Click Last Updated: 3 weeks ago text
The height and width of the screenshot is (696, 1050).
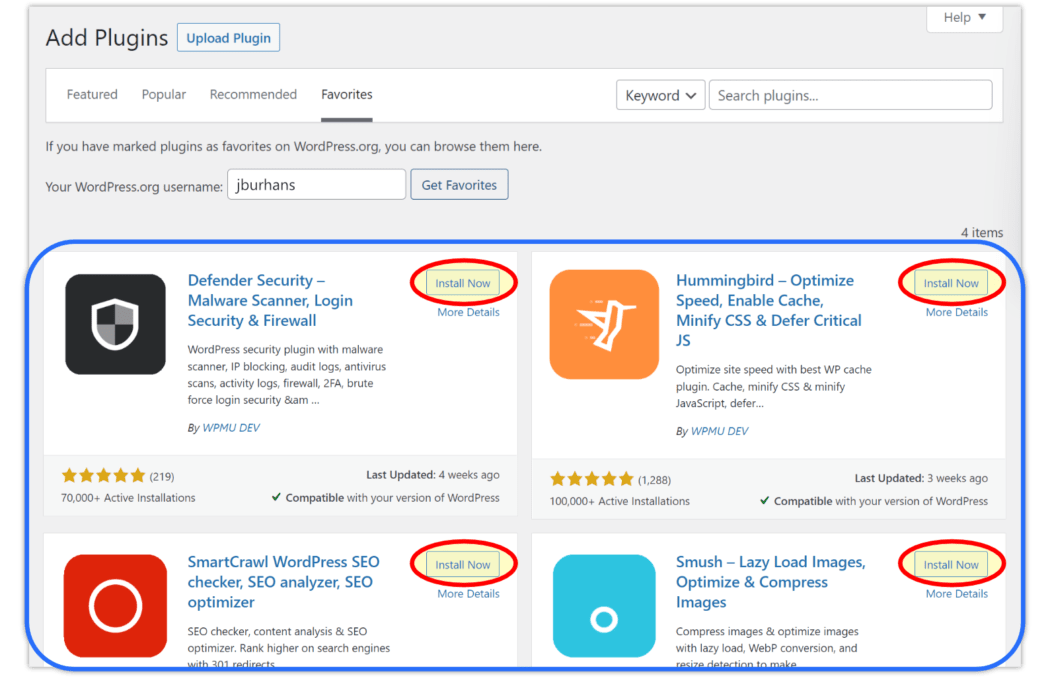tap(921, 478)
